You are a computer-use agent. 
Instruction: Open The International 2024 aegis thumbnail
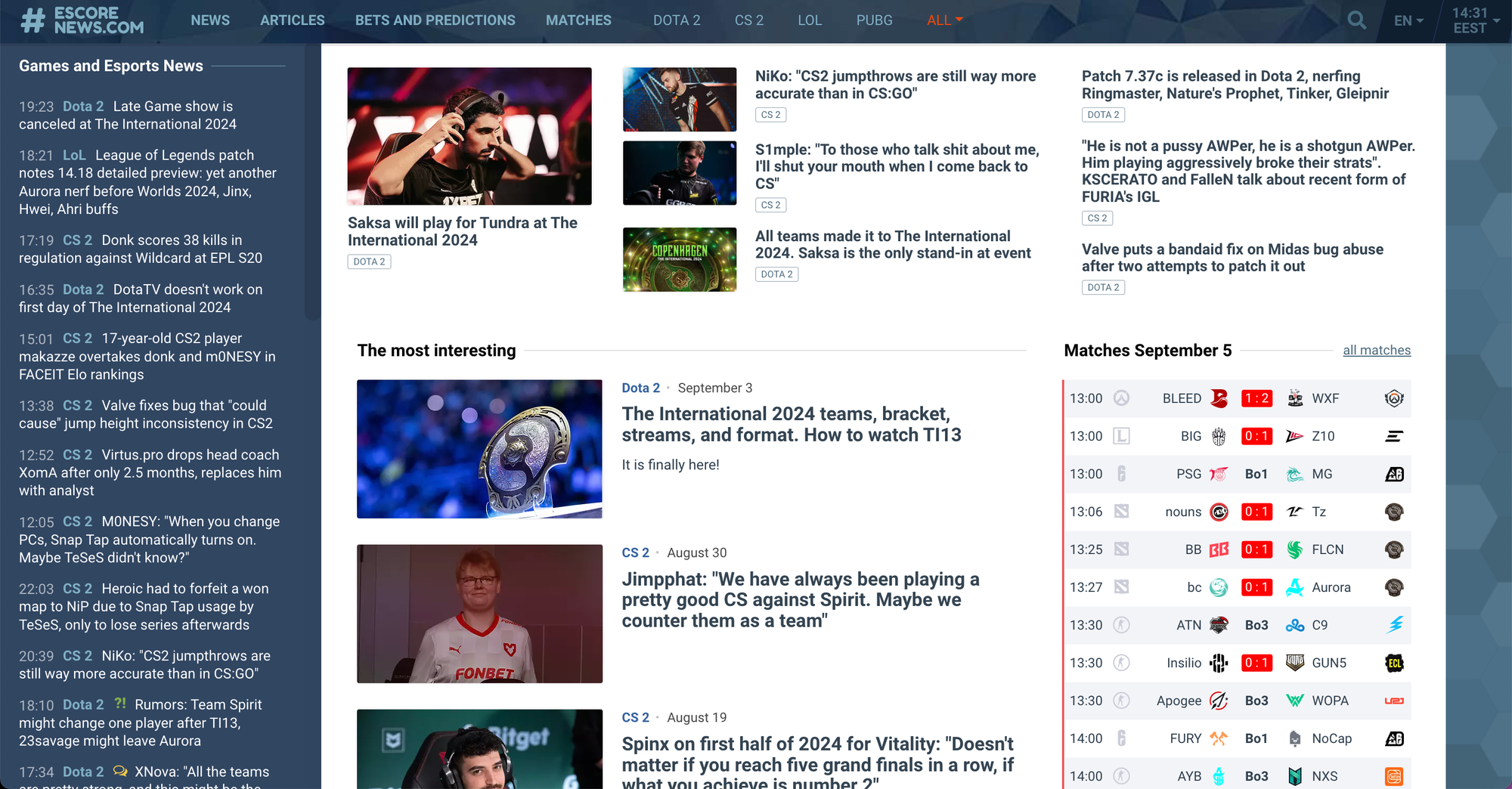coord(479,449)
